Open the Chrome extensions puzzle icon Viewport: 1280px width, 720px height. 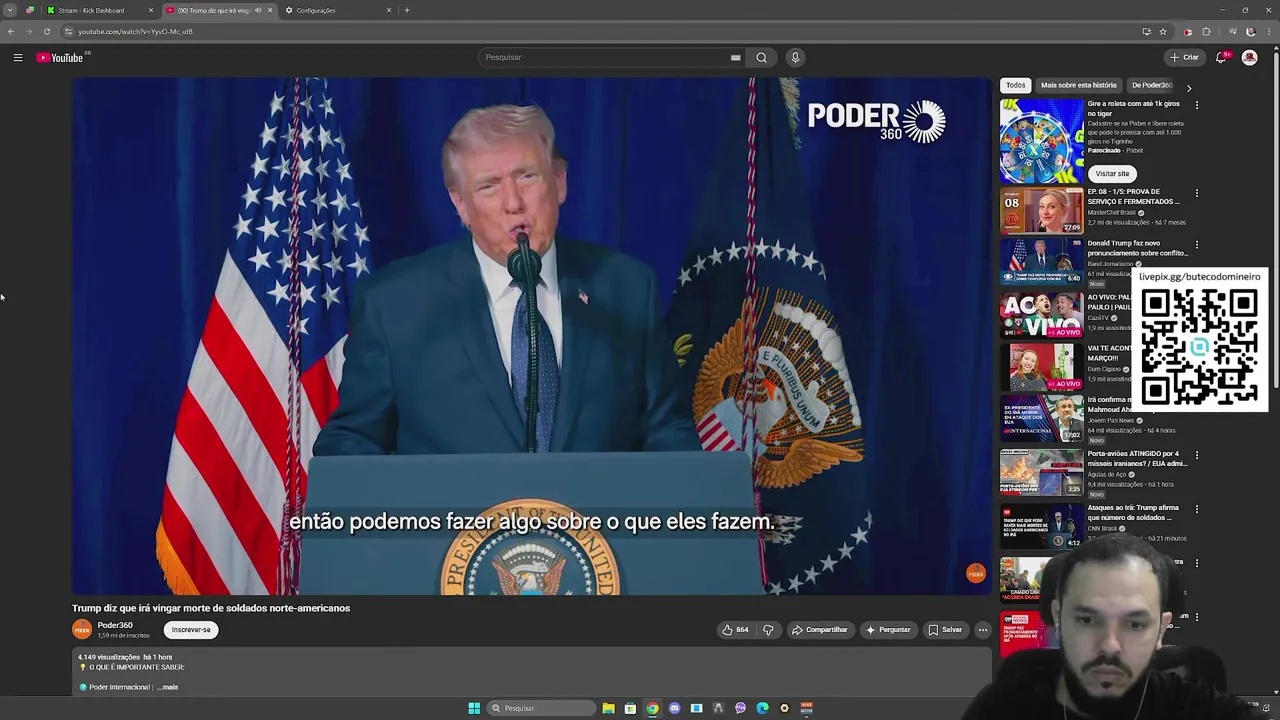pos(1206,31)
